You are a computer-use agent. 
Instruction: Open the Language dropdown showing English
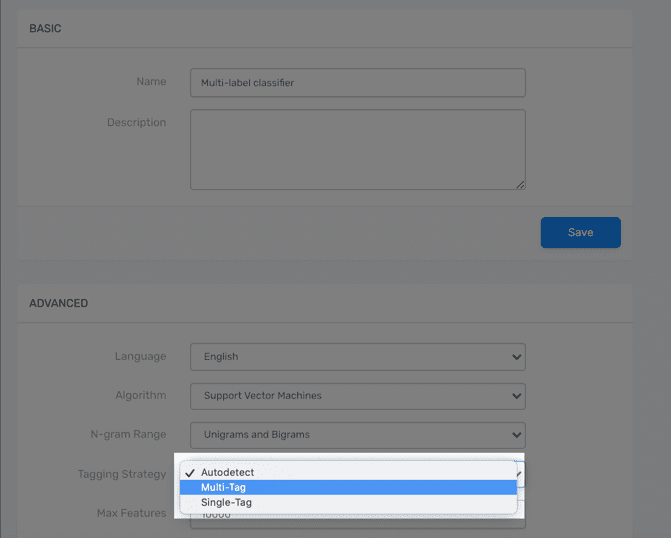click(x=357, y=356)
